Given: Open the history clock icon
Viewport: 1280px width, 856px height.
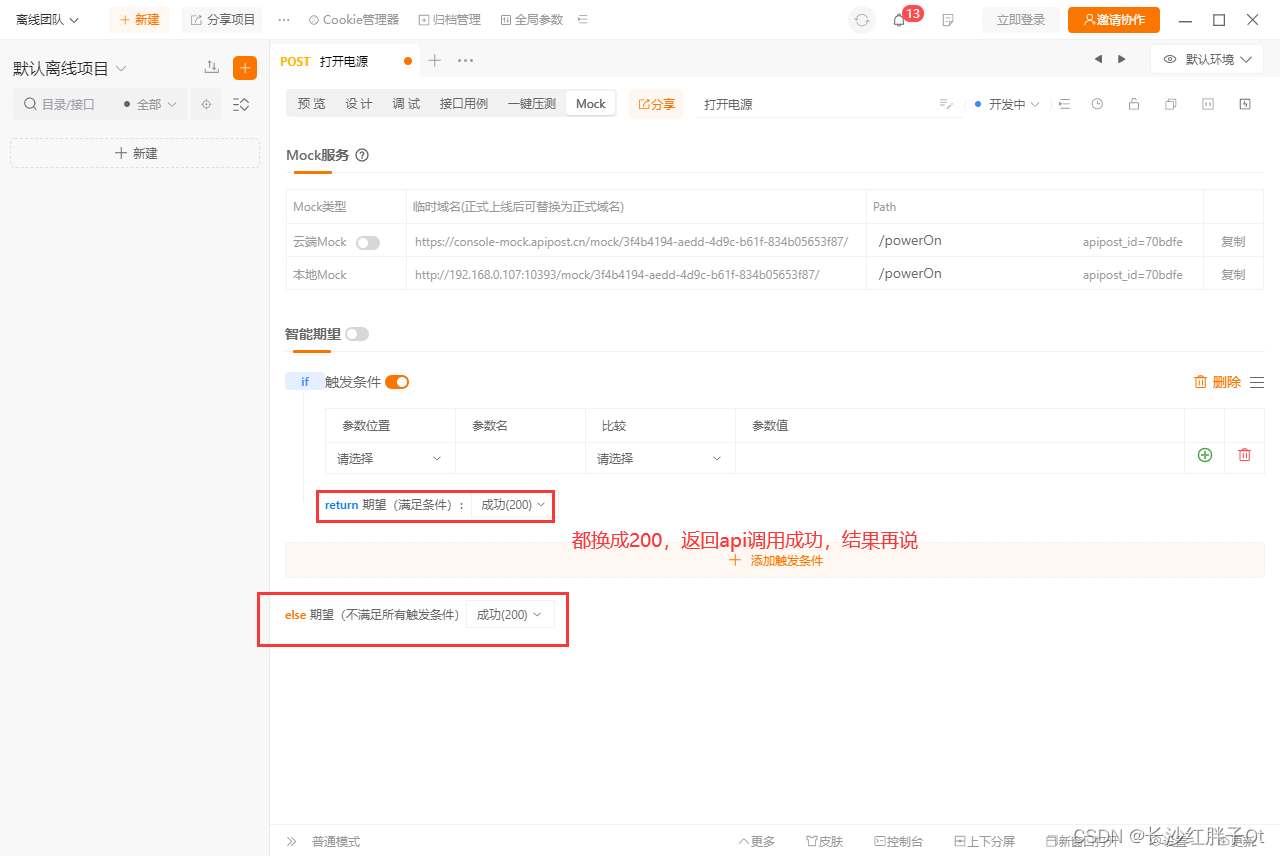Looking at the screenshot, I should coord(1097,104).
